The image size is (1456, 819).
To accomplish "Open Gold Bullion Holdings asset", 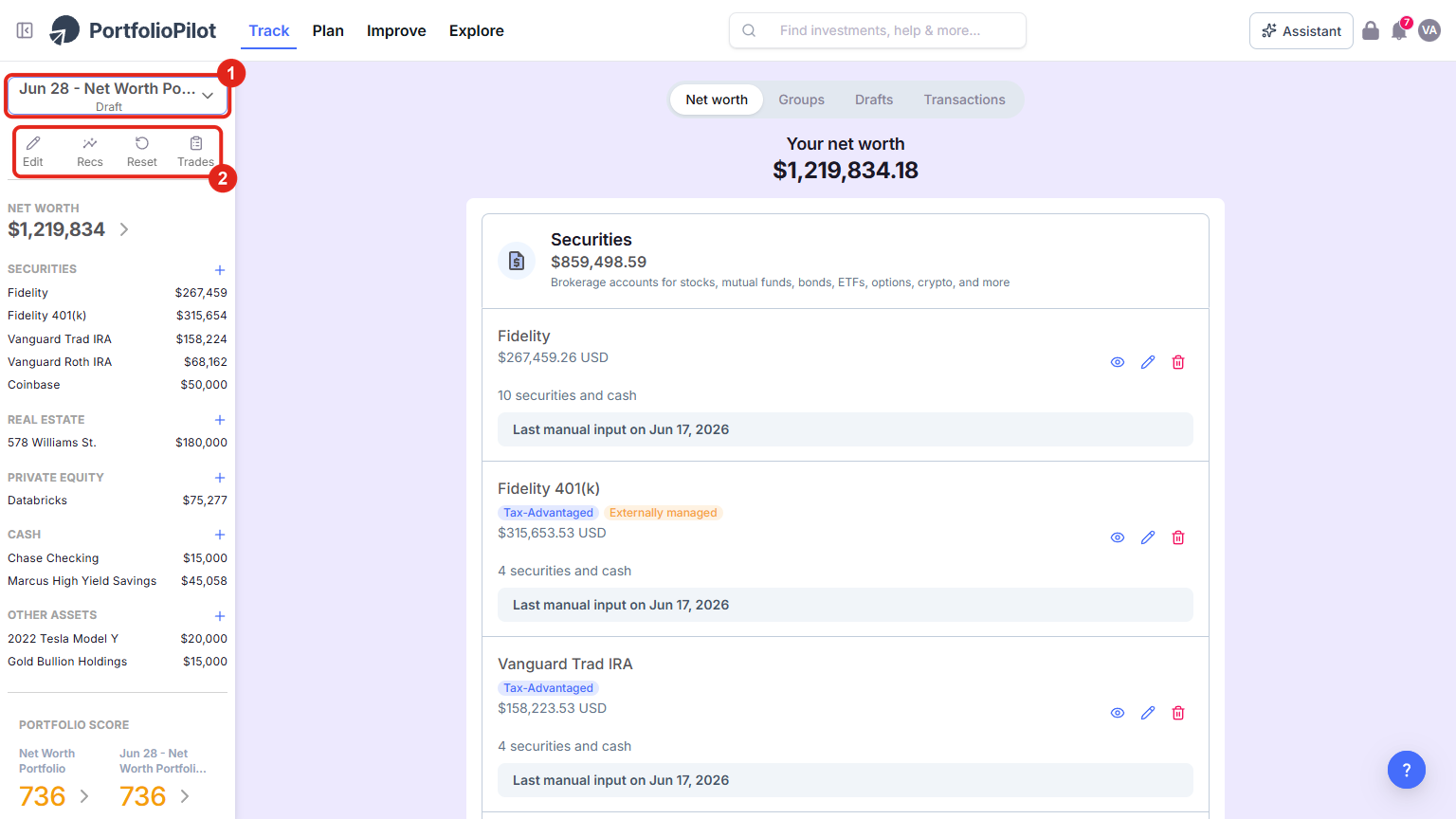I will tap(118, 662).
